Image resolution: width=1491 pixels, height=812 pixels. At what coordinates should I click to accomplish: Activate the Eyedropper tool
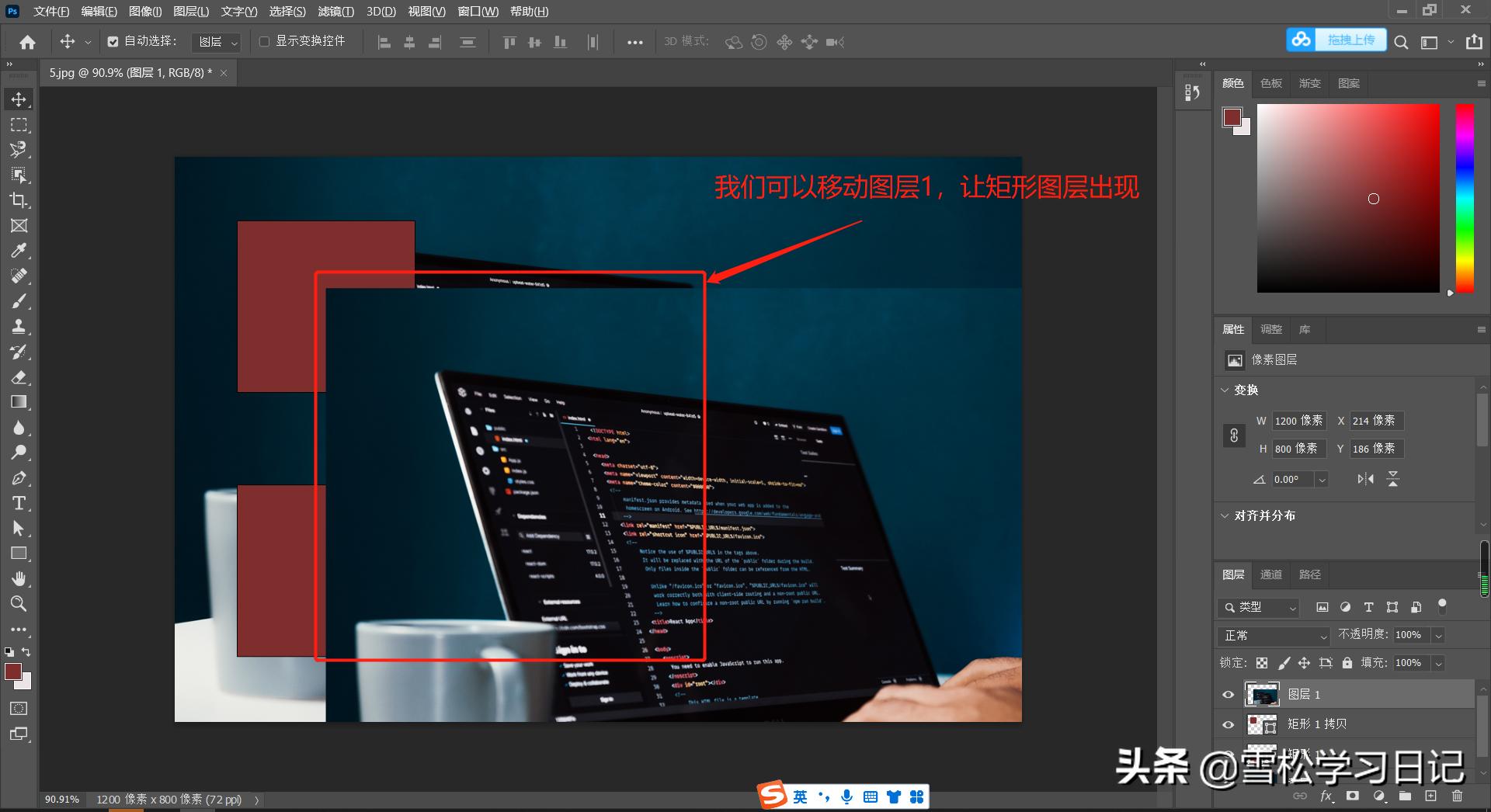[19, 251]
